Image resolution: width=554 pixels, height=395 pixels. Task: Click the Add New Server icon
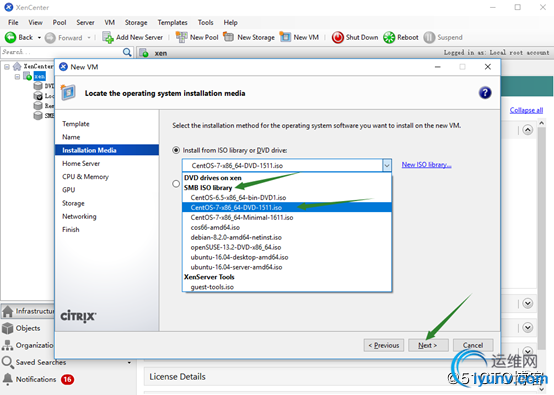click(x=108, y=37)
